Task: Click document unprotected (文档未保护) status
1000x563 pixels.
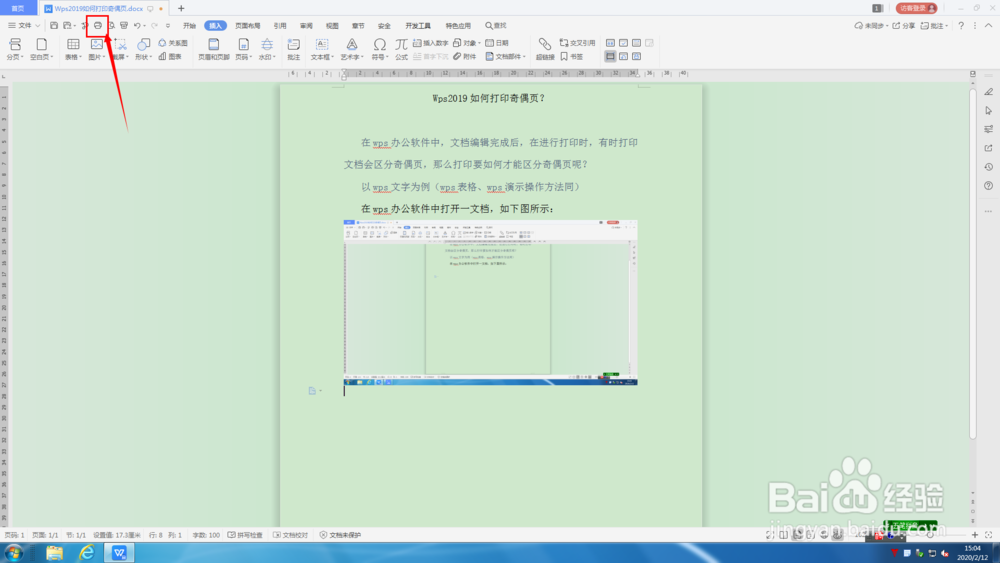Action: pos(340,535)
